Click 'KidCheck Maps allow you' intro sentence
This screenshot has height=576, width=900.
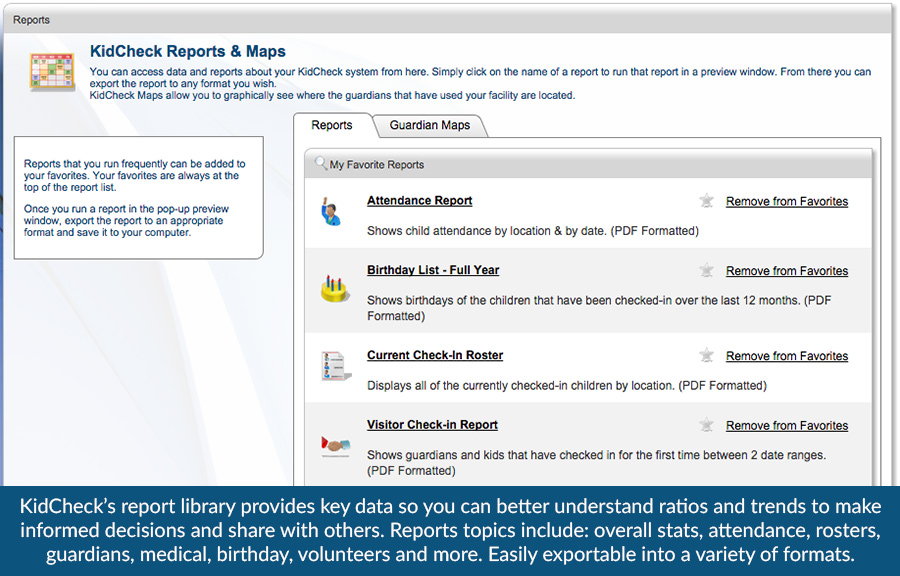tap(332, 95)
